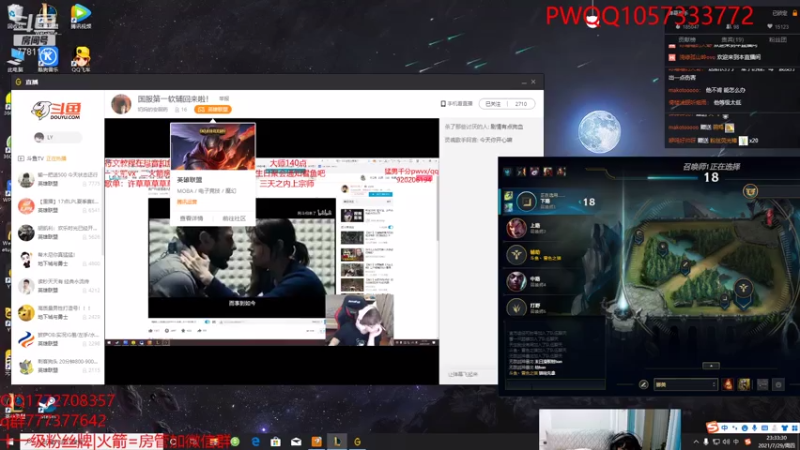
Task: Click the champion select chat input field
Action: point(556,385)
